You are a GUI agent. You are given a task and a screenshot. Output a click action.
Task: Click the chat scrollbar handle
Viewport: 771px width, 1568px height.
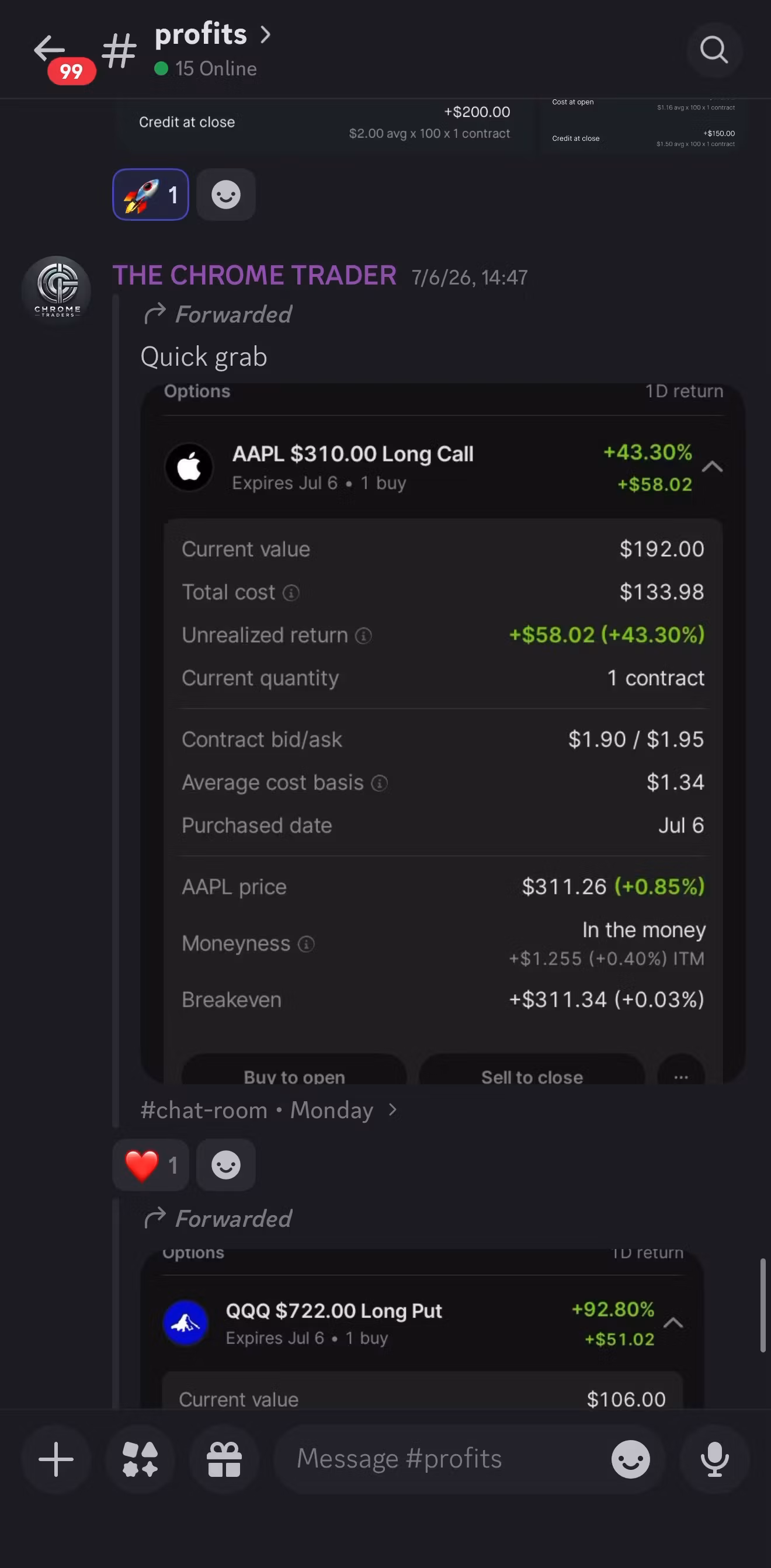762,1305
